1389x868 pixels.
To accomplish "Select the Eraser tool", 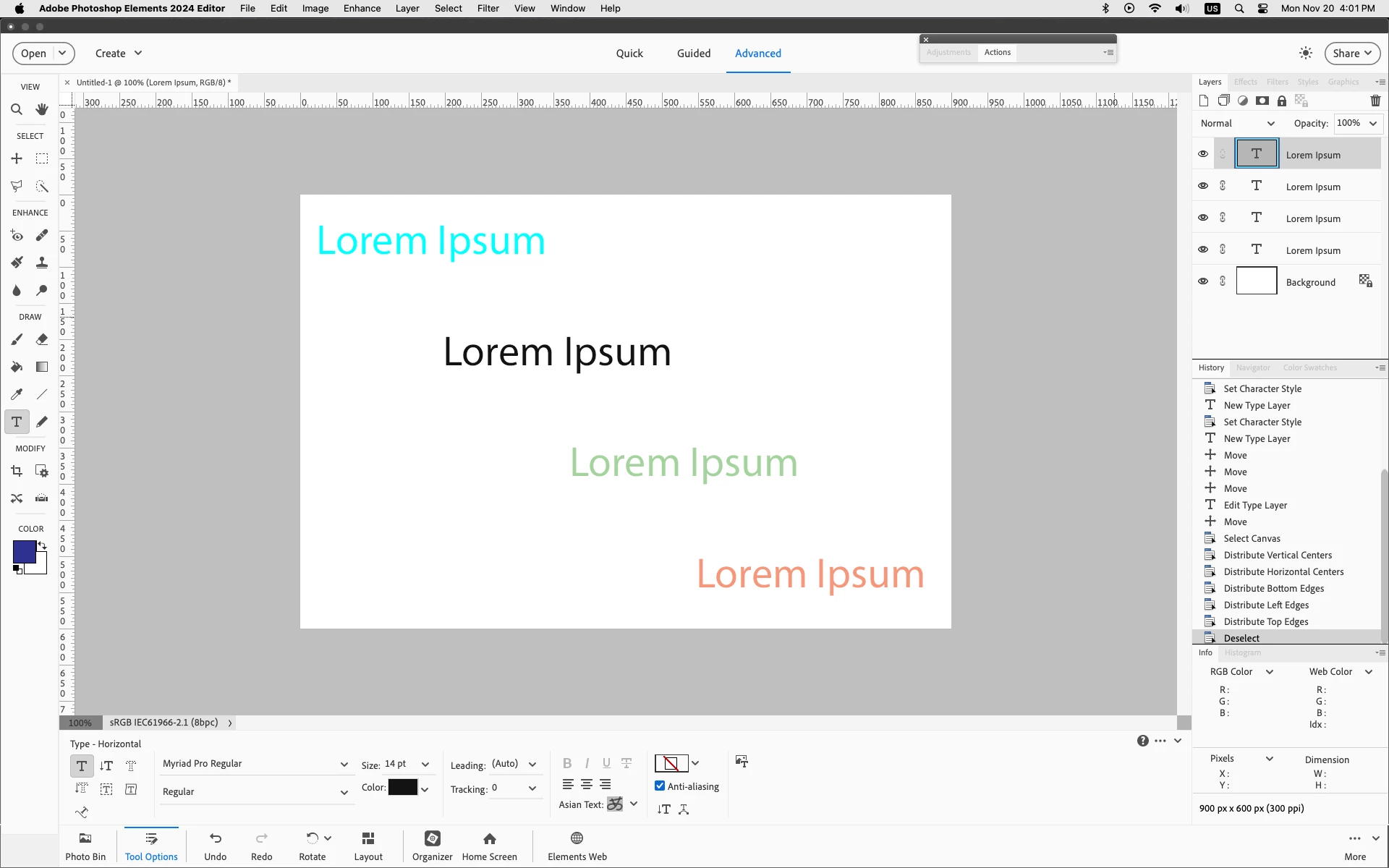I will click(x=42, y=339).
